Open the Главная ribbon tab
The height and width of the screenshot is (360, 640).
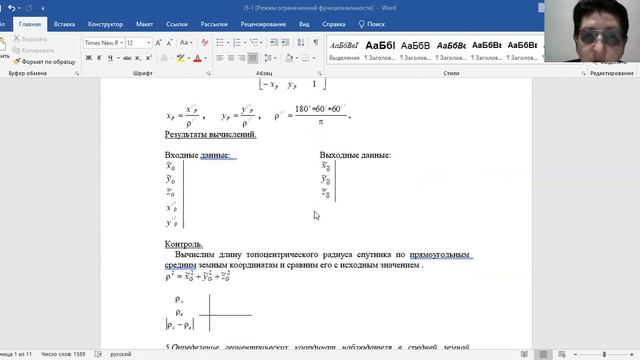tap(30, 24)
